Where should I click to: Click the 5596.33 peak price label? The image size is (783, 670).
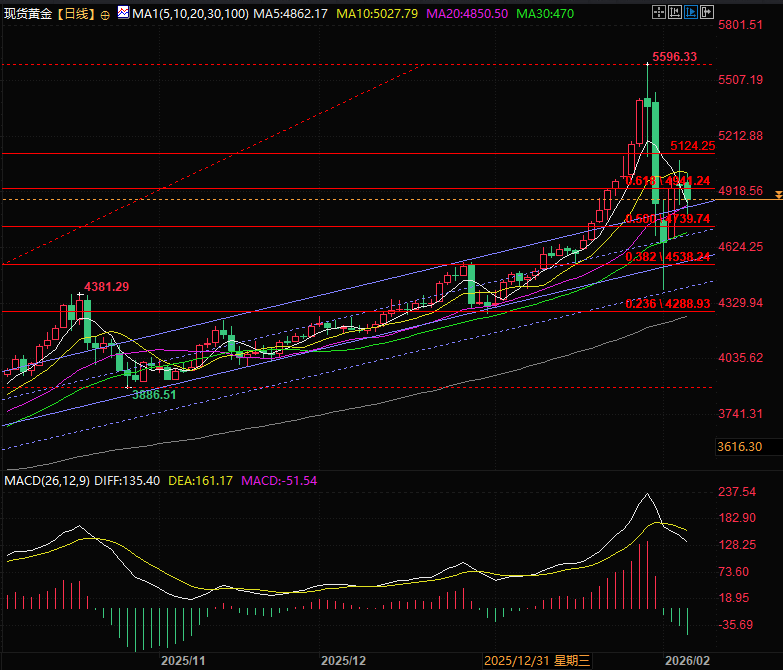click(673, 57)
